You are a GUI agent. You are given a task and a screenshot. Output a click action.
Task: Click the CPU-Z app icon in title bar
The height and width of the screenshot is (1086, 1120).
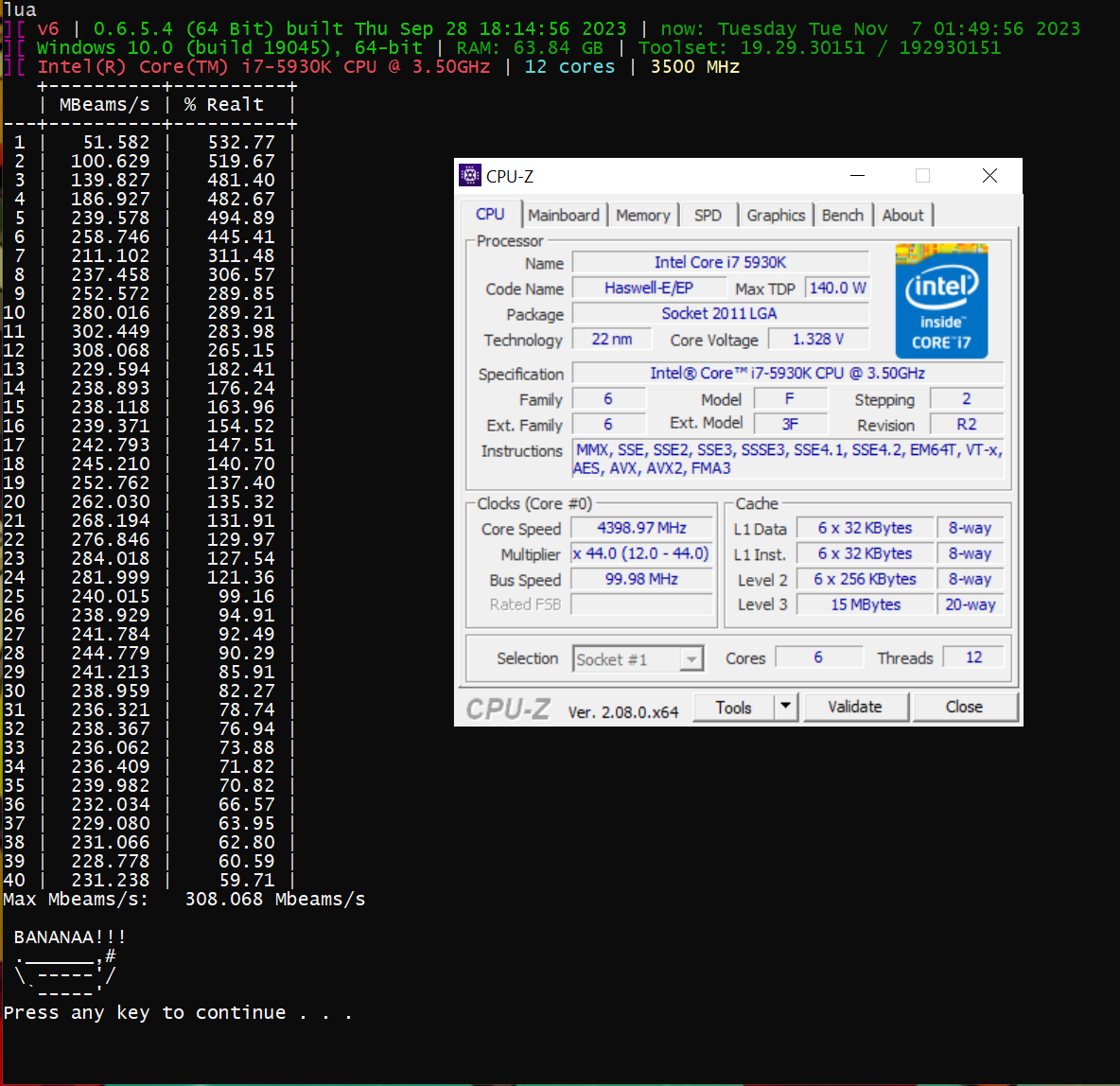(470, 176)
